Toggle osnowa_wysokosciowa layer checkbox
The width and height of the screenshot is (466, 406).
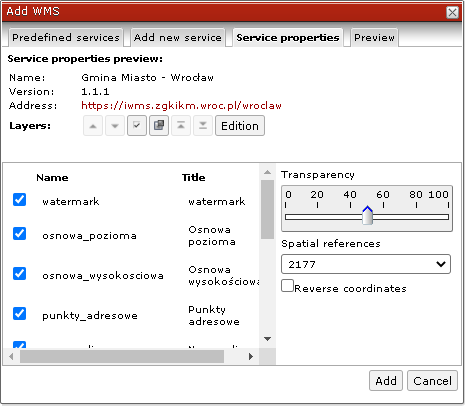20,274
